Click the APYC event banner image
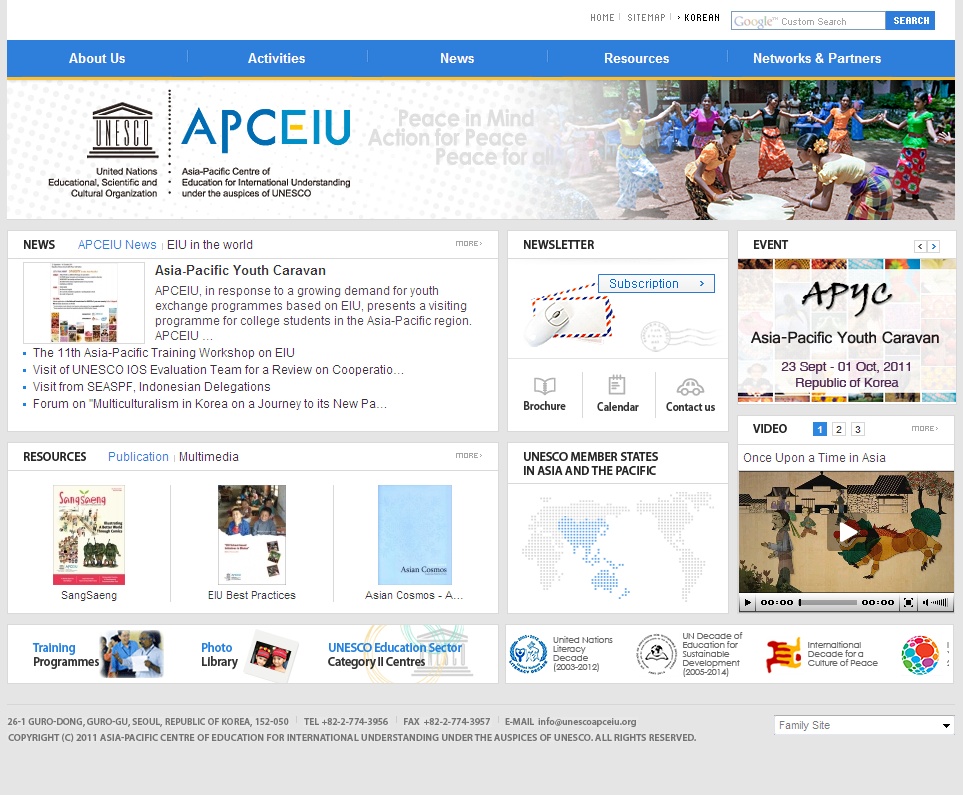Viewport: 963px width, 795px height. 846,331
